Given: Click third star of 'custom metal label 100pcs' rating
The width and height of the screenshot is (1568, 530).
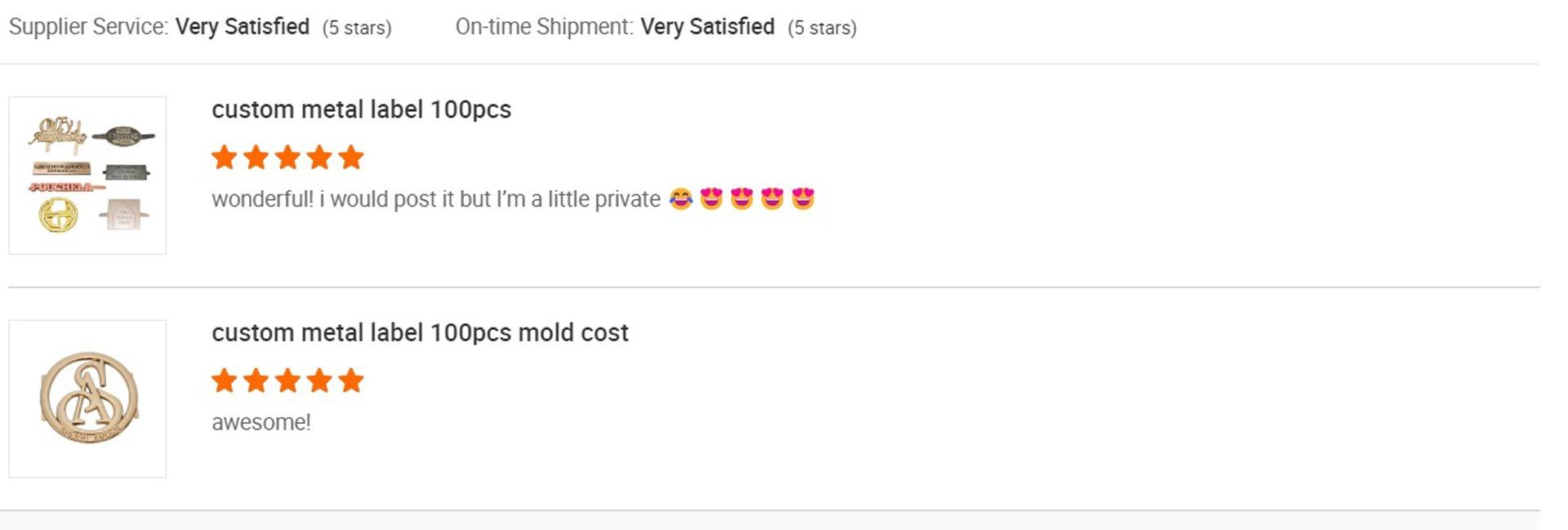Looking at the screenshot, I should tap(287, 157).
